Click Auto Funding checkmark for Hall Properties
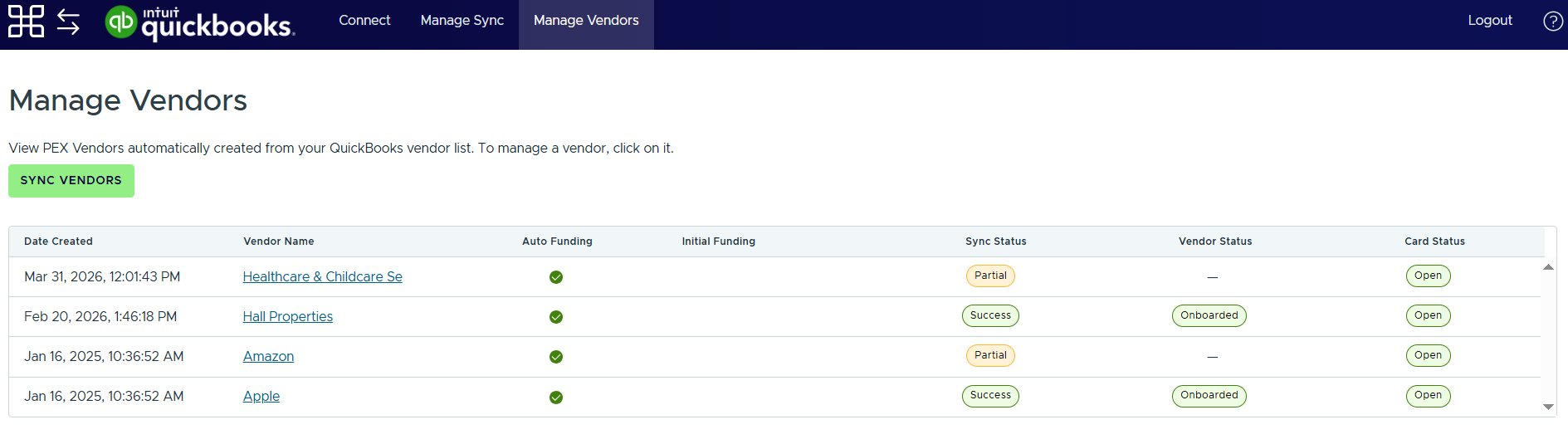 click(x=556, y=317)
